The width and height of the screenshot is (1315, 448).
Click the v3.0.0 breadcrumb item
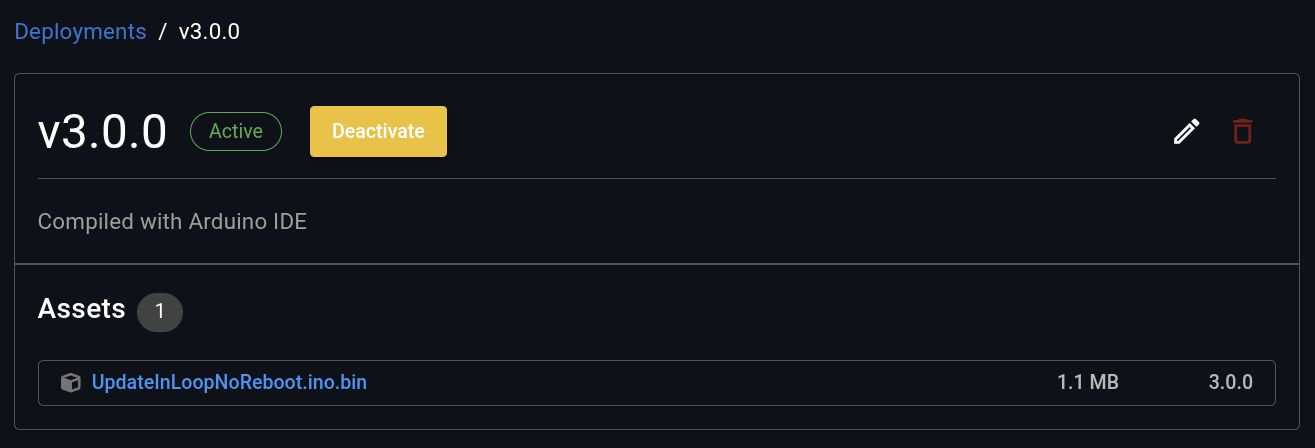[209, 31]
